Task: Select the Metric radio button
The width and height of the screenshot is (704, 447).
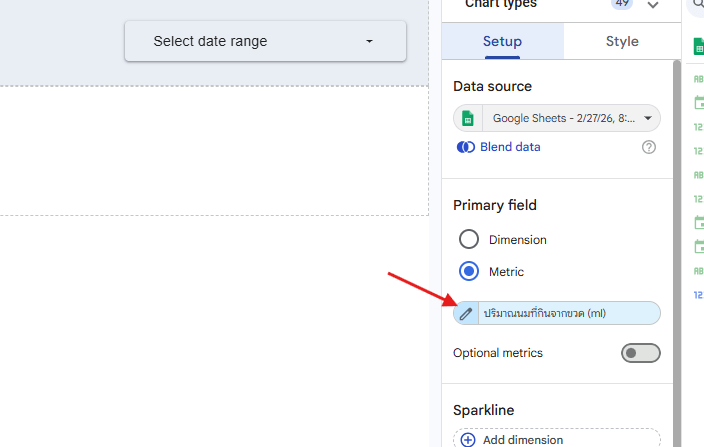Action: coord(469,271)
